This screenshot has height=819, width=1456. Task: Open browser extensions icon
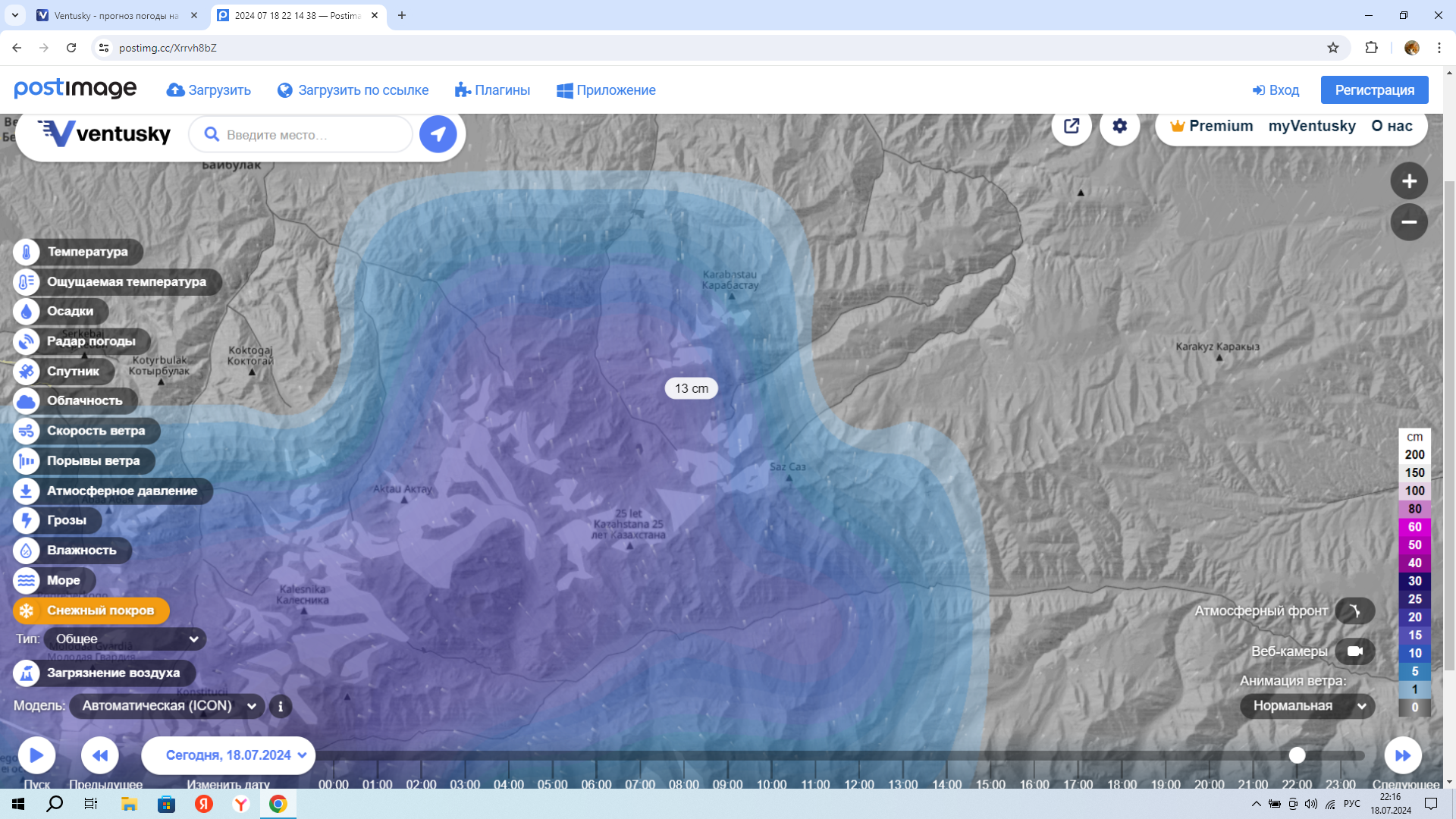[x=1371, y=48]
